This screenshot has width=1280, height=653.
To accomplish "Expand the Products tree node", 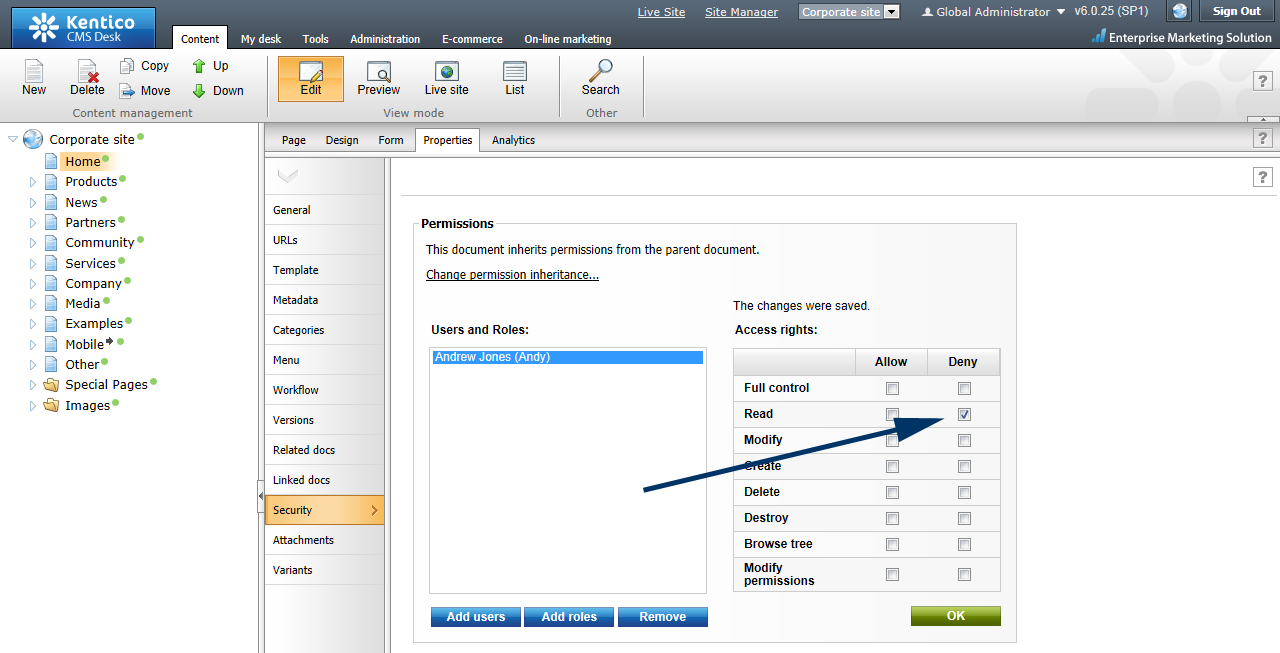I will [33, 182].
